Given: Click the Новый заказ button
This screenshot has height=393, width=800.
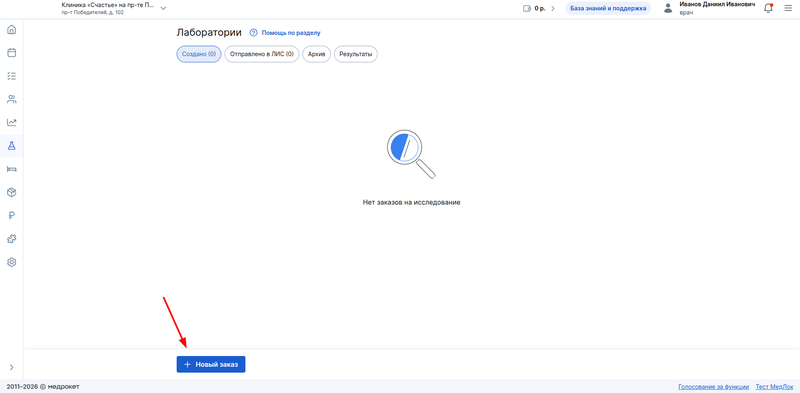Looking at the screenshot, I should point(211,364).
